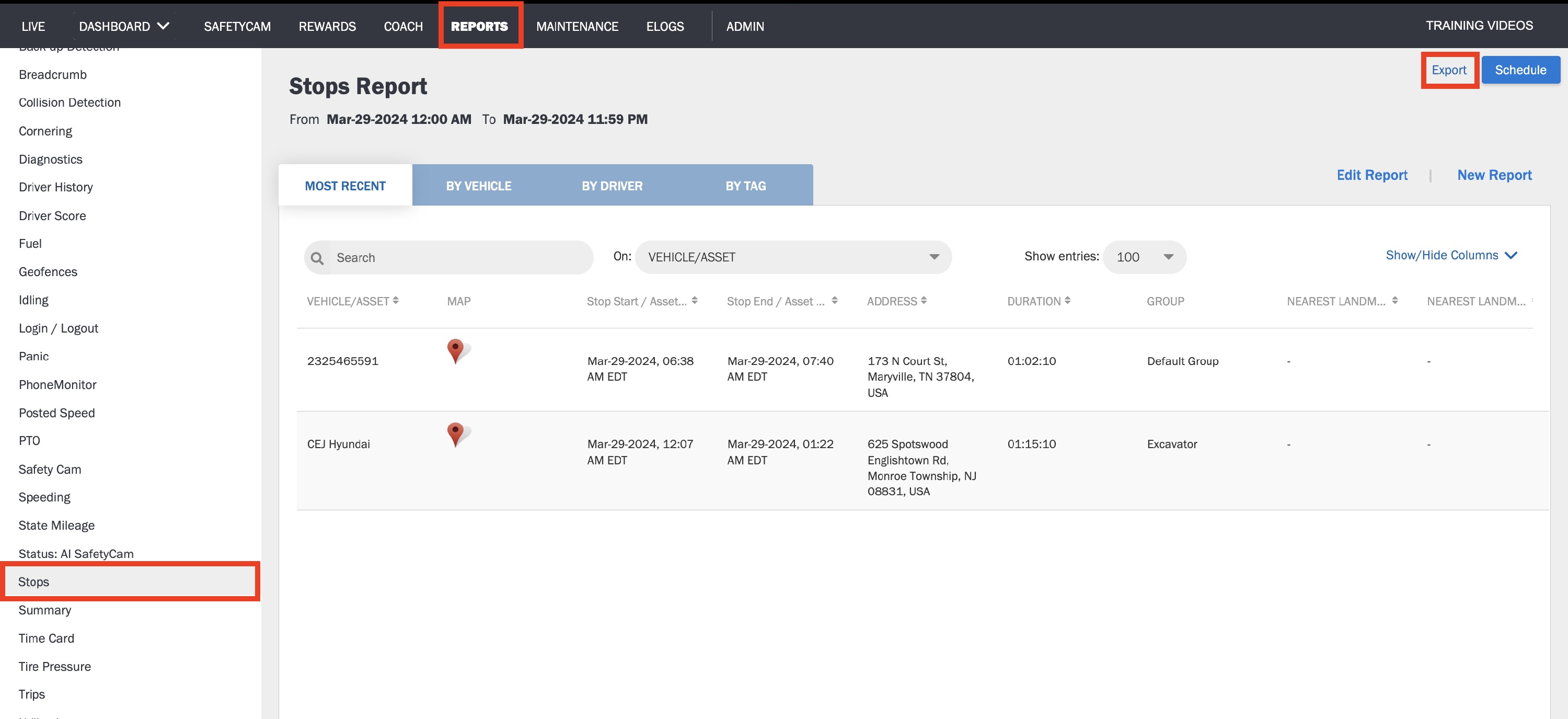
Task: Sort by Stop Start column arrows
Action: click(695, 301)
